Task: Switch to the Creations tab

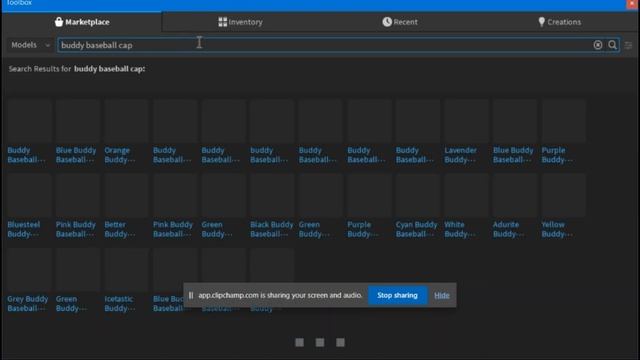Action: (559, 22)
